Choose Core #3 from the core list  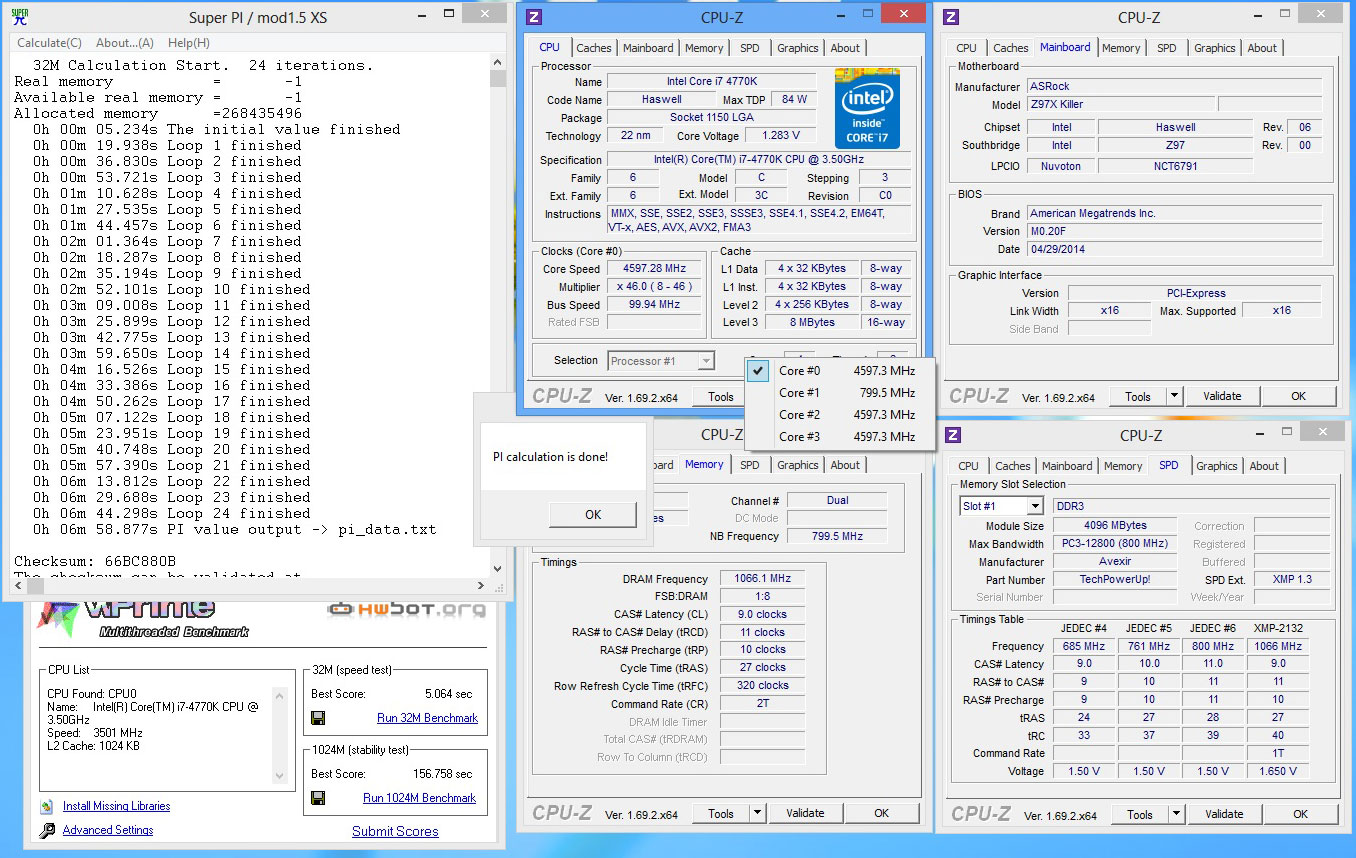pos(840,437)
